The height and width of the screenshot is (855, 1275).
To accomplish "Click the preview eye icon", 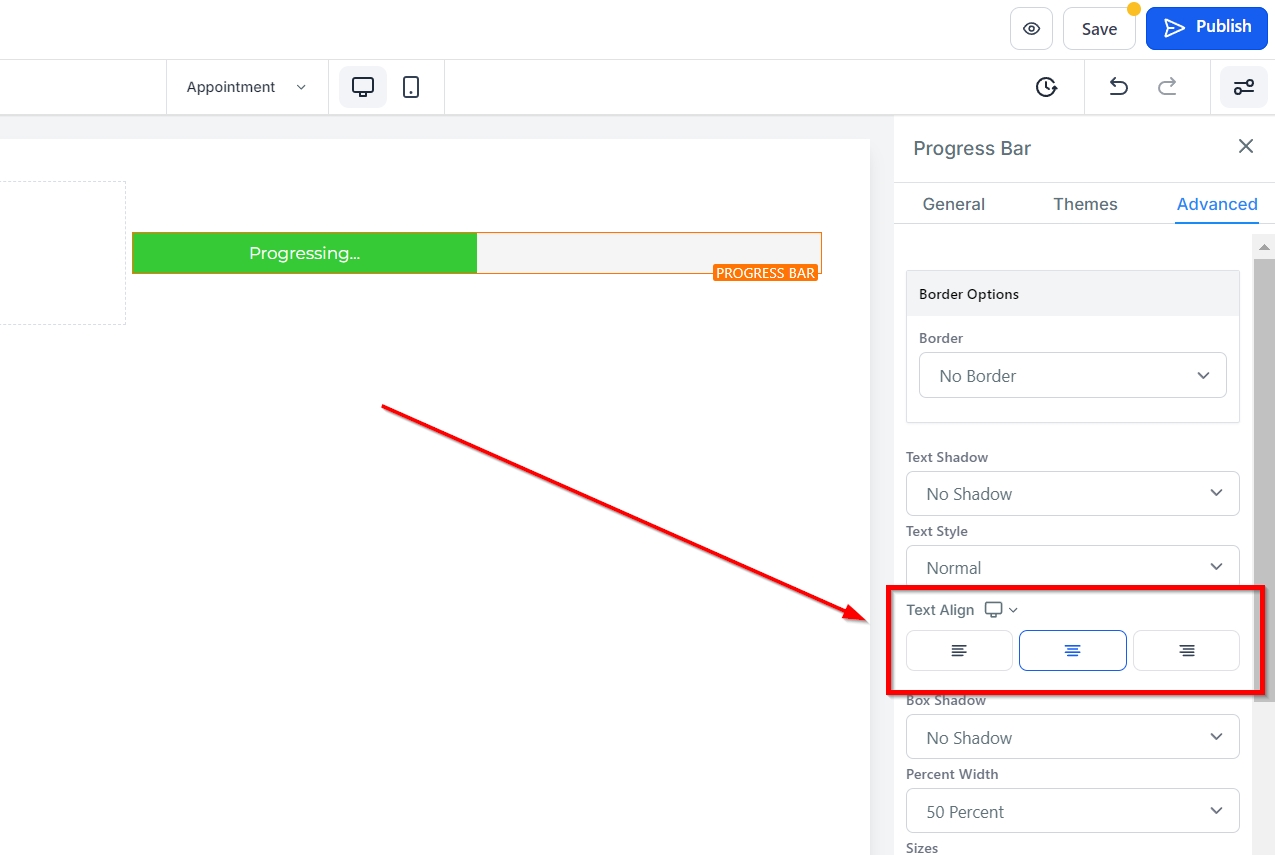I will coord(1031,29).
